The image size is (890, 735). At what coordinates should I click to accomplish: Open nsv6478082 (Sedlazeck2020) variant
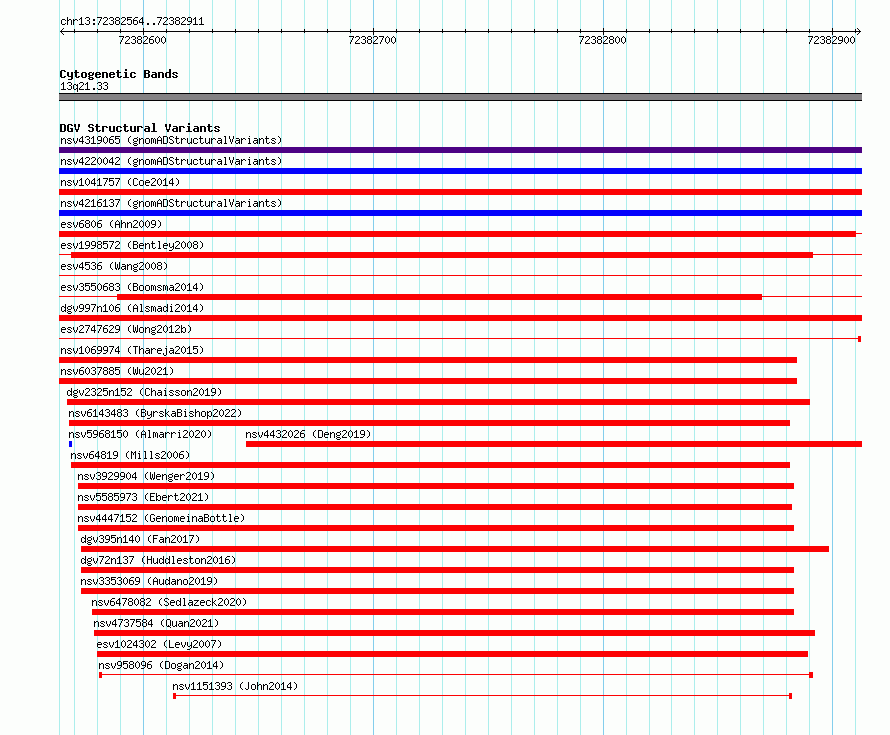tap(169, 602)
